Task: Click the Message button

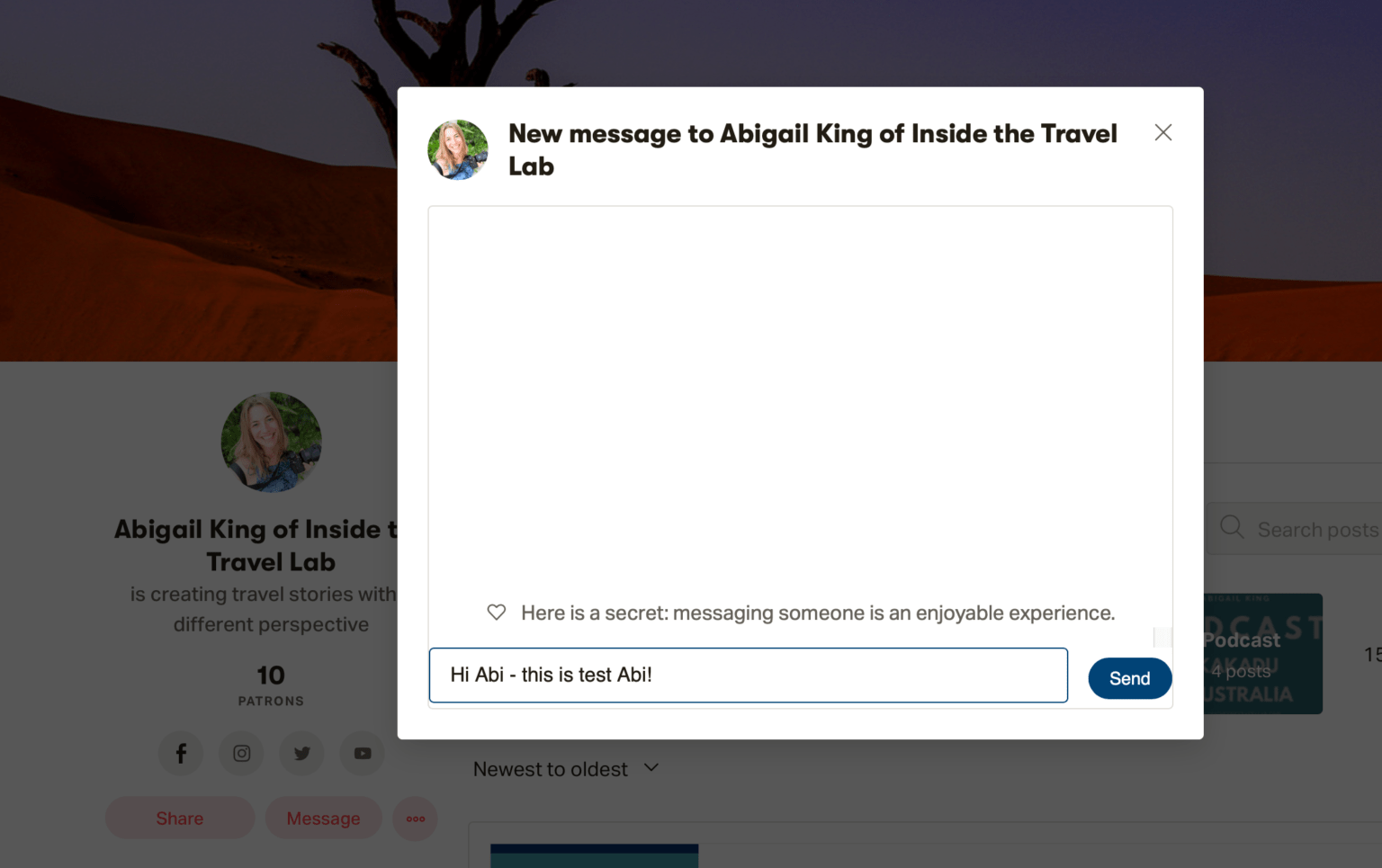Action: (x=323, y=818)
